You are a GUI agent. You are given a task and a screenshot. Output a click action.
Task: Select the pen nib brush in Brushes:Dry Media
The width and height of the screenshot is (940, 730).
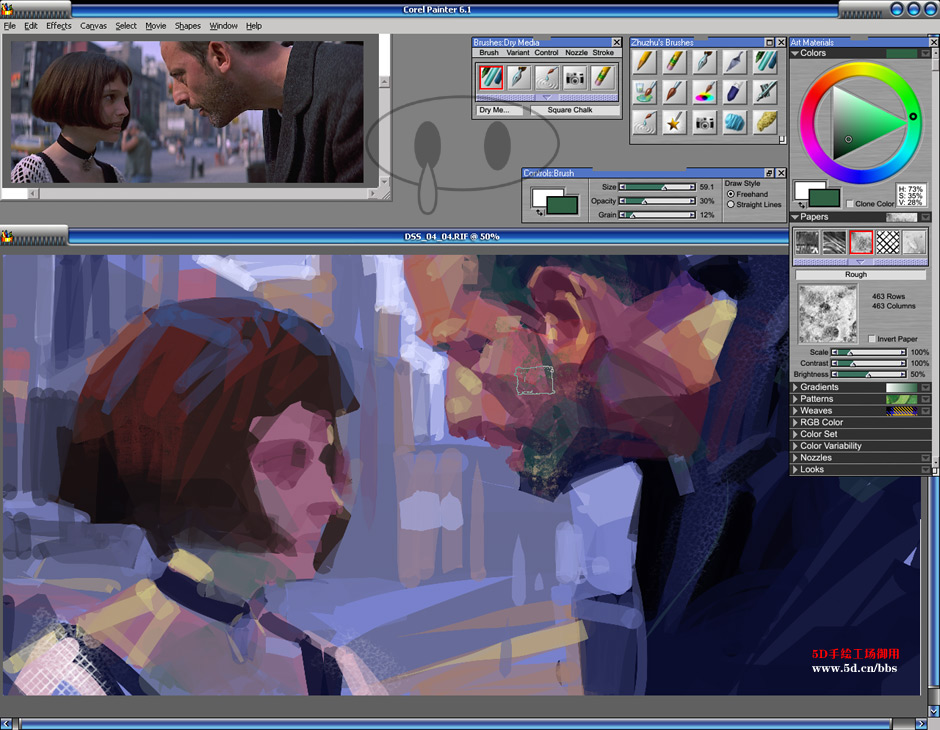[x=519, y=78]
